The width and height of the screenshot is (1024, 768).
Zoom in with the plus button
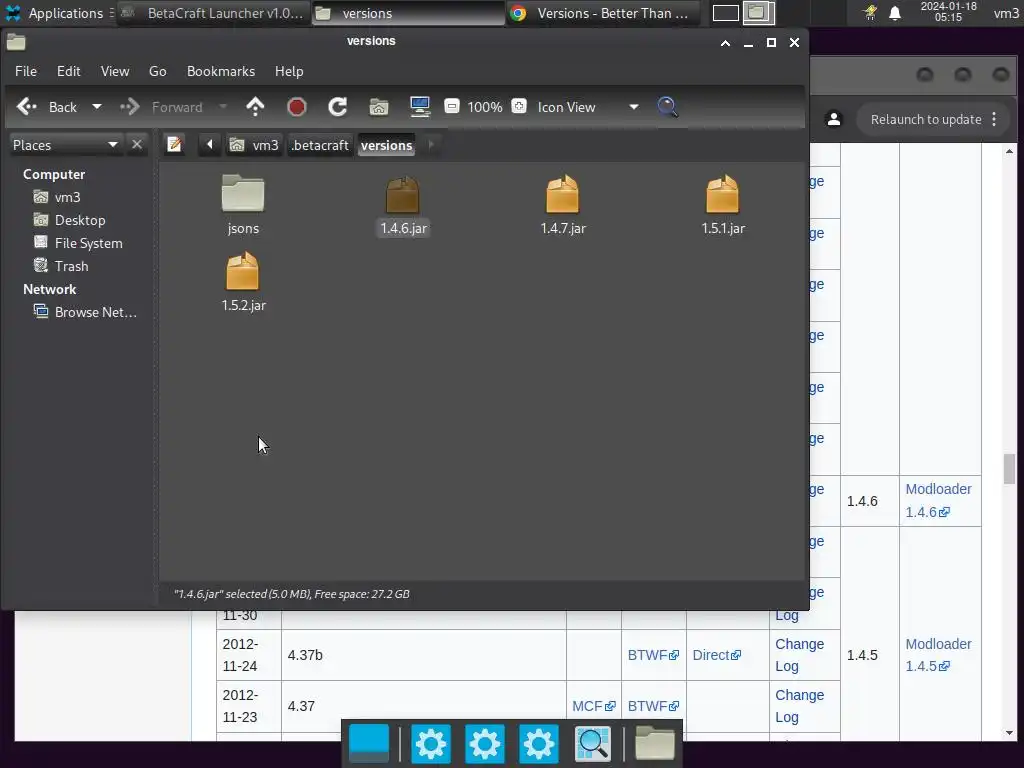tap(519, 106)
